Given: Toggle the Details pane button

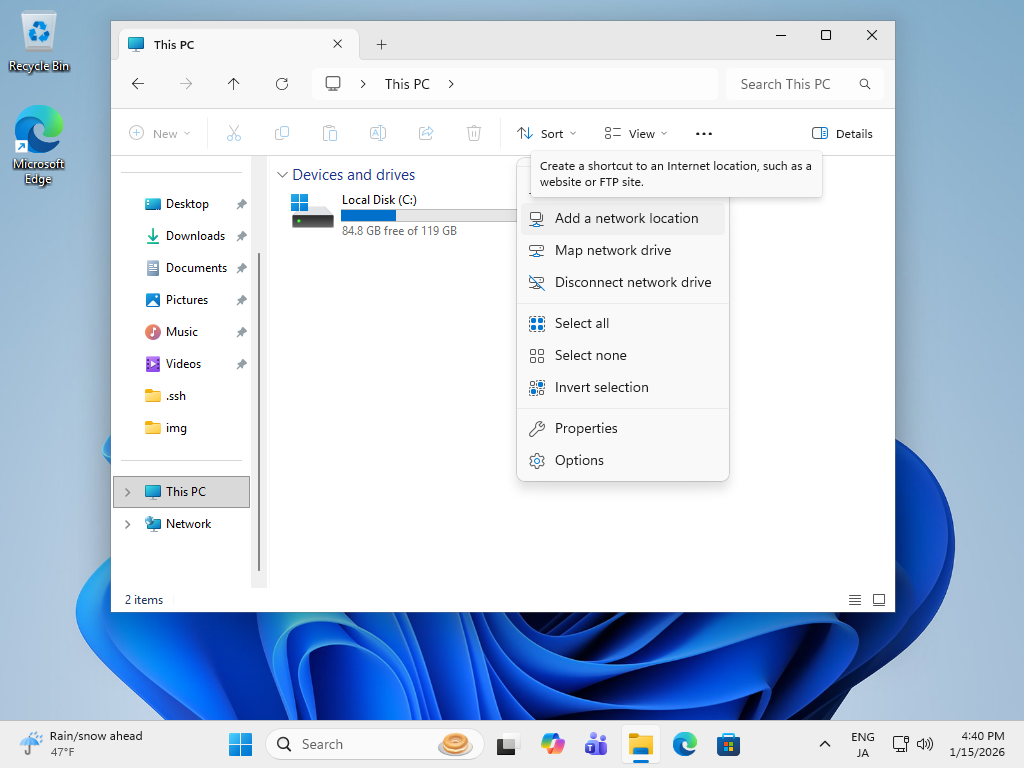Looking at the screenshot, I should (842, 134).
